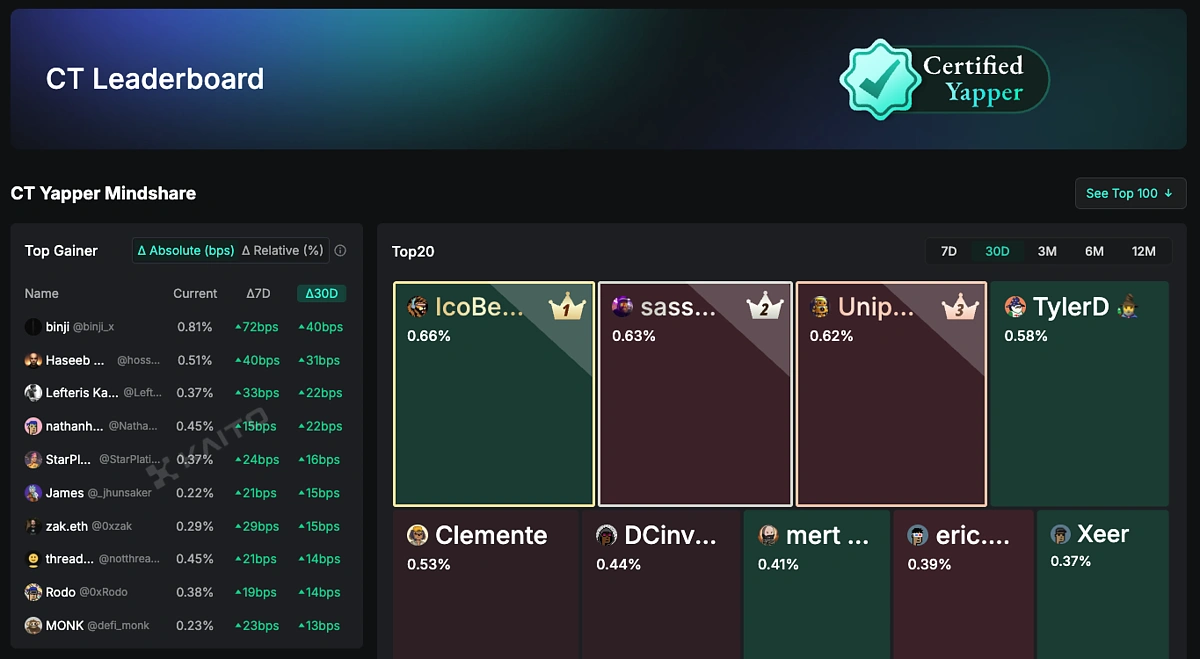1200x659 pixels.
Task: Click mert's avatar icon on the treemap
Action: (768, 535)
